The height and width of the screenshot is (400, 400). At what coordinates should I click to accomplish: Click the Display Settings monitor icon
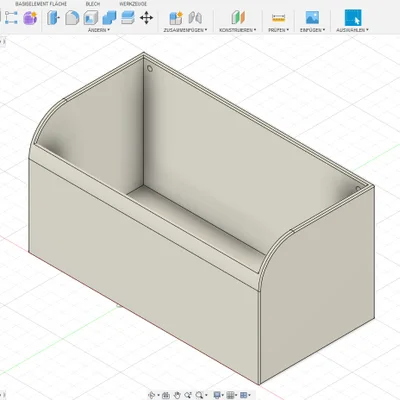coord(217,395)
